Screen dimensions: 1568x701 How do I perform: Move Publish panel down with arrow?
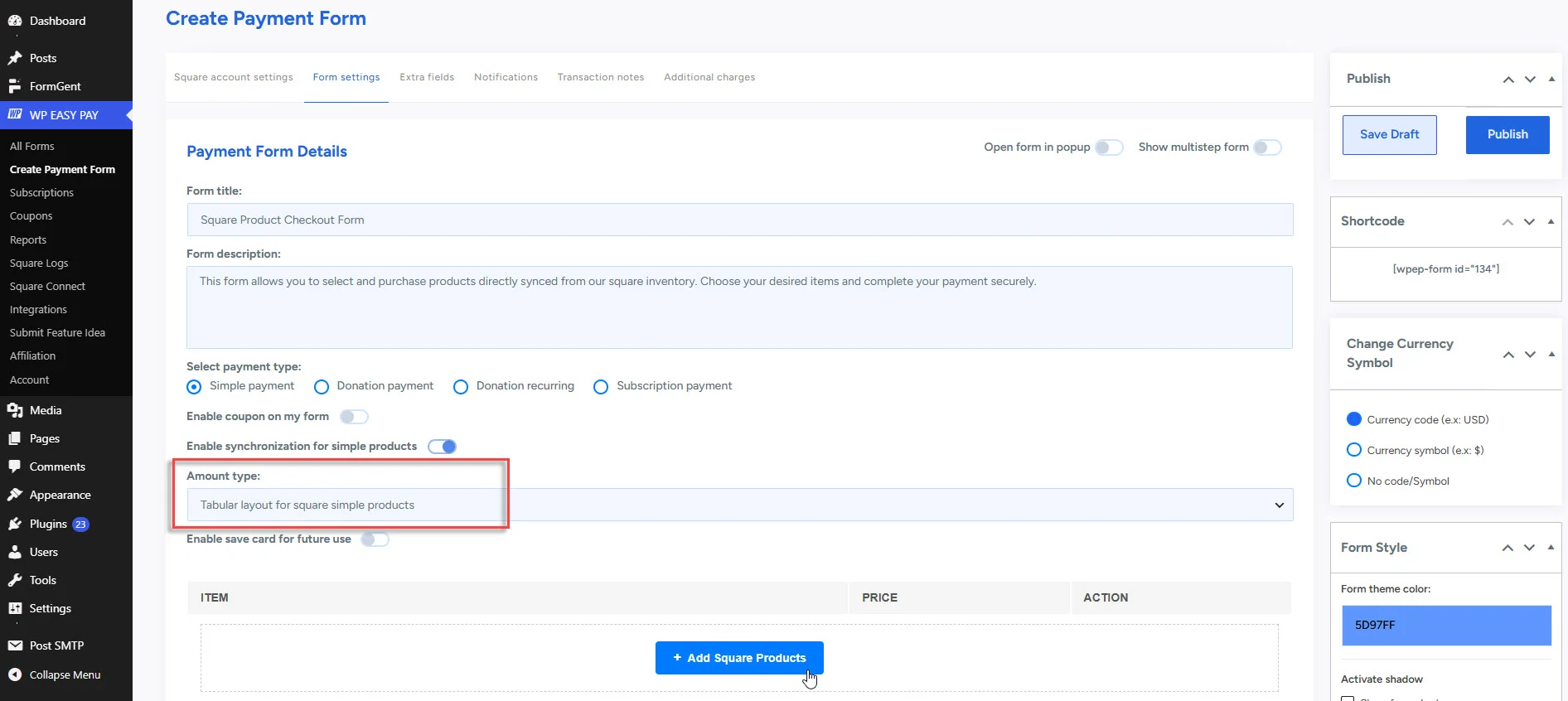coord(1530,80)
